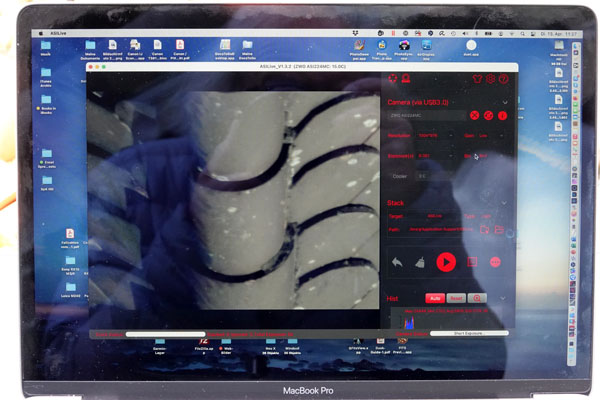Open the skin theme shirt icon

tap(477, 79)
